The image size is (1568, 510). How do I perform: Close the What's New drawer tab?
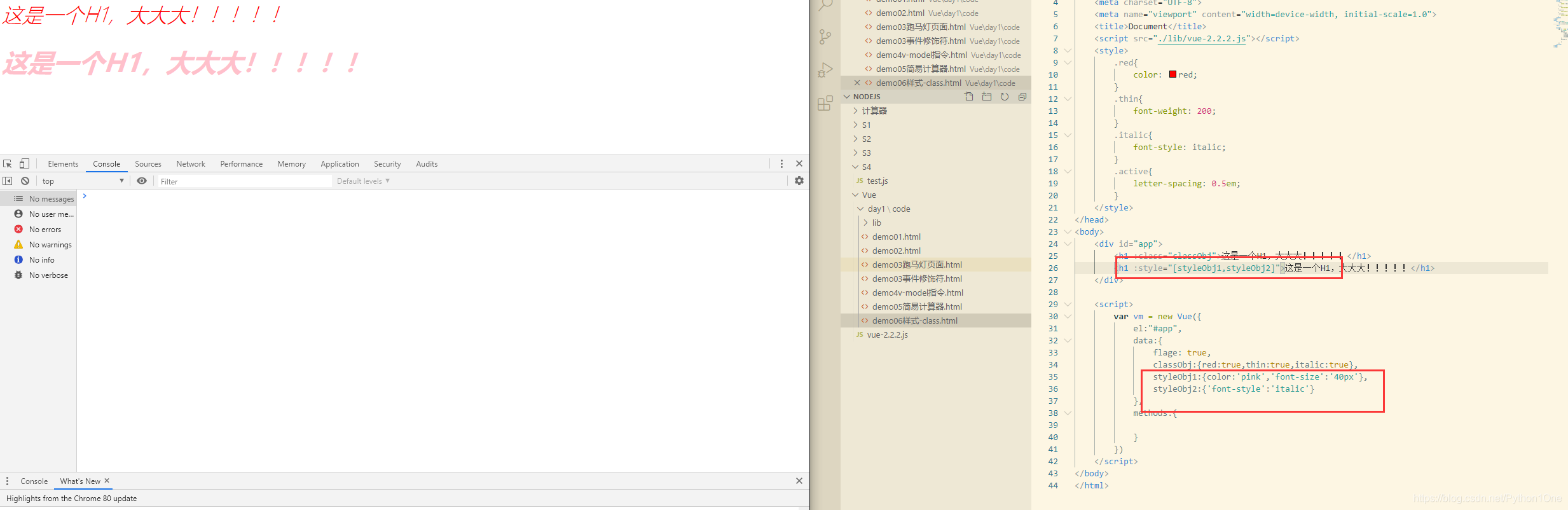[x=107, y=481]
